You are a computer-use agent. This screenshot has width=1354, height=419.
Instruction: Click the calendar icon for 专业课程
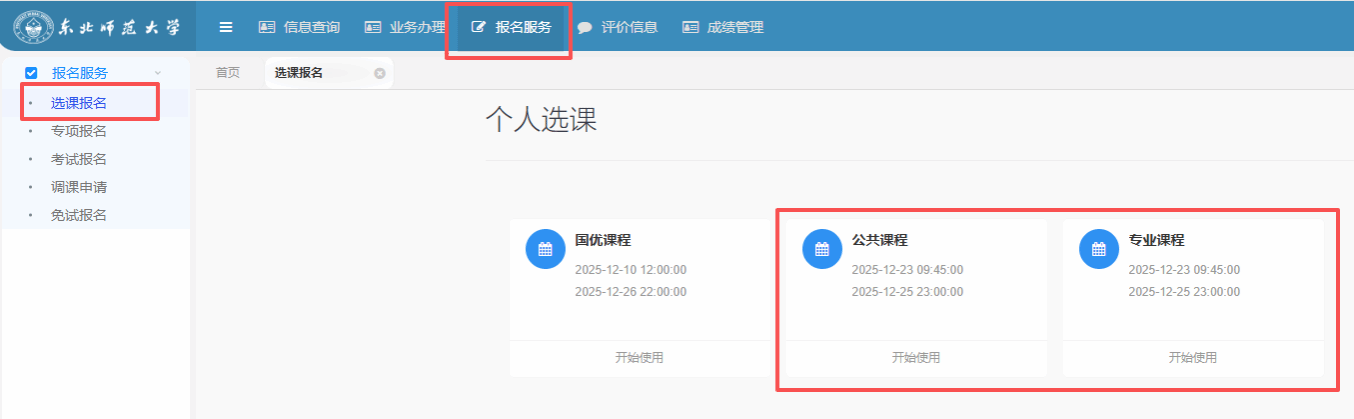1098,249
